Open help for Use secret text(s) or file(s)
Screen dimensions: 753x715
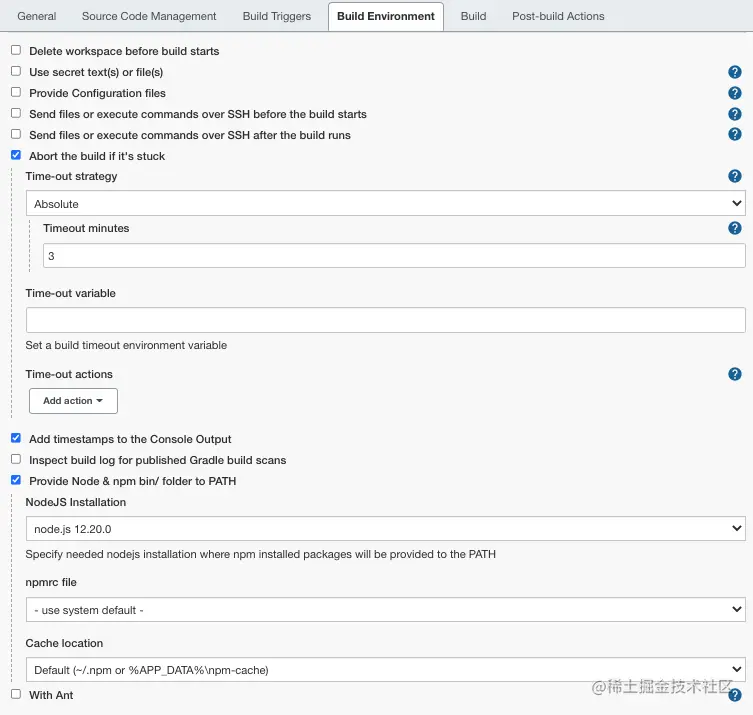tap(734, 72)
